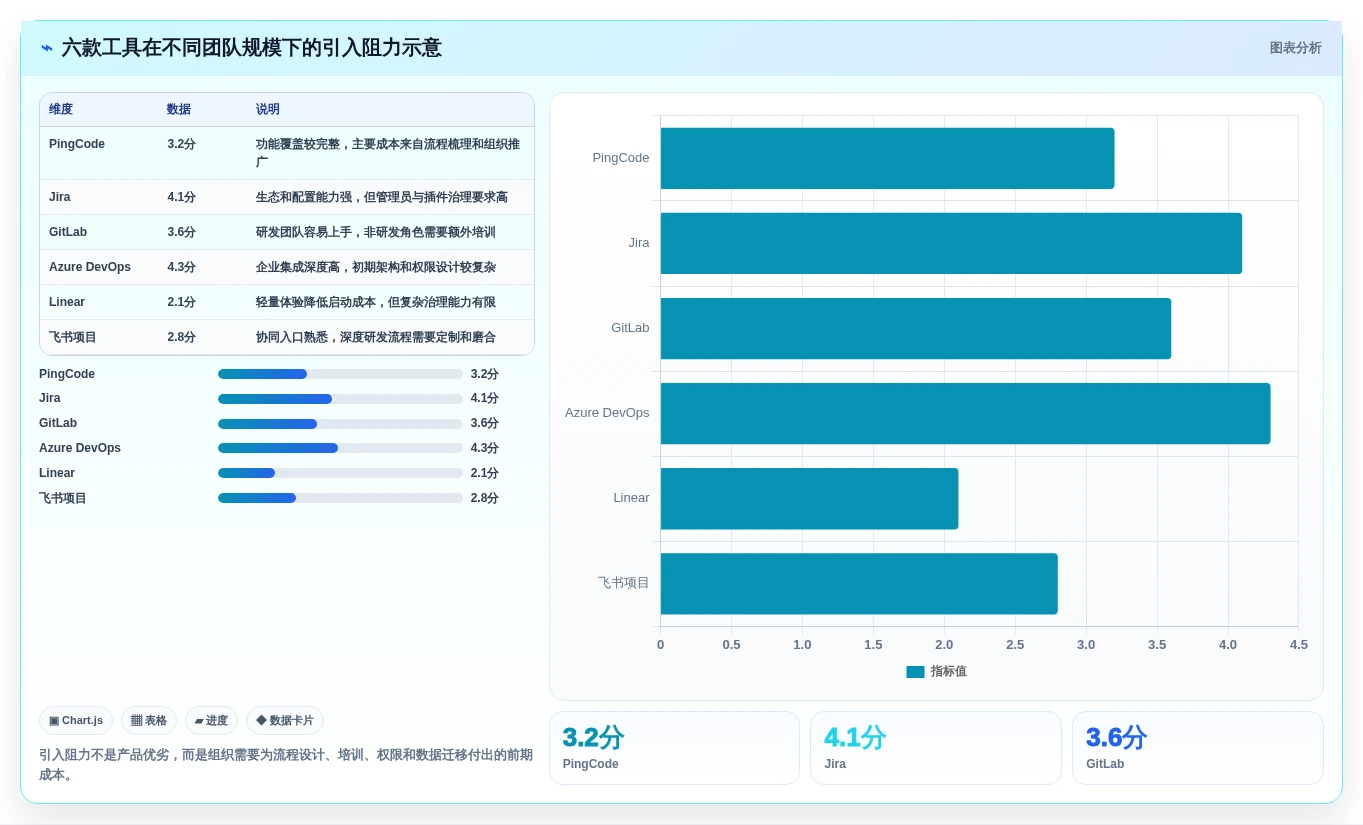The width and height of the screenshot is (1363, 825).
Task: Select the 表格 tag chip
Action: 149,720
